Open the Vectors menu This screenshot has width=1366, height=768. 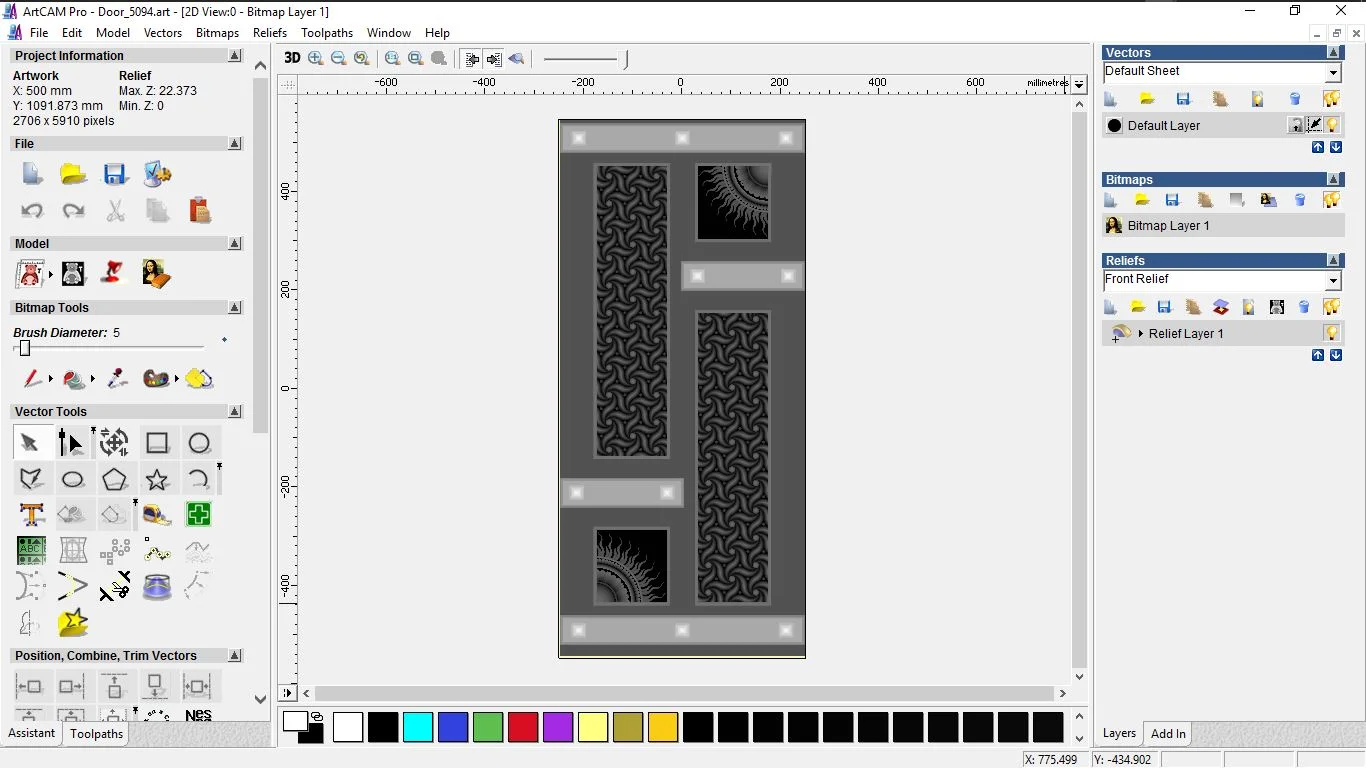click(x=163, y=32)
